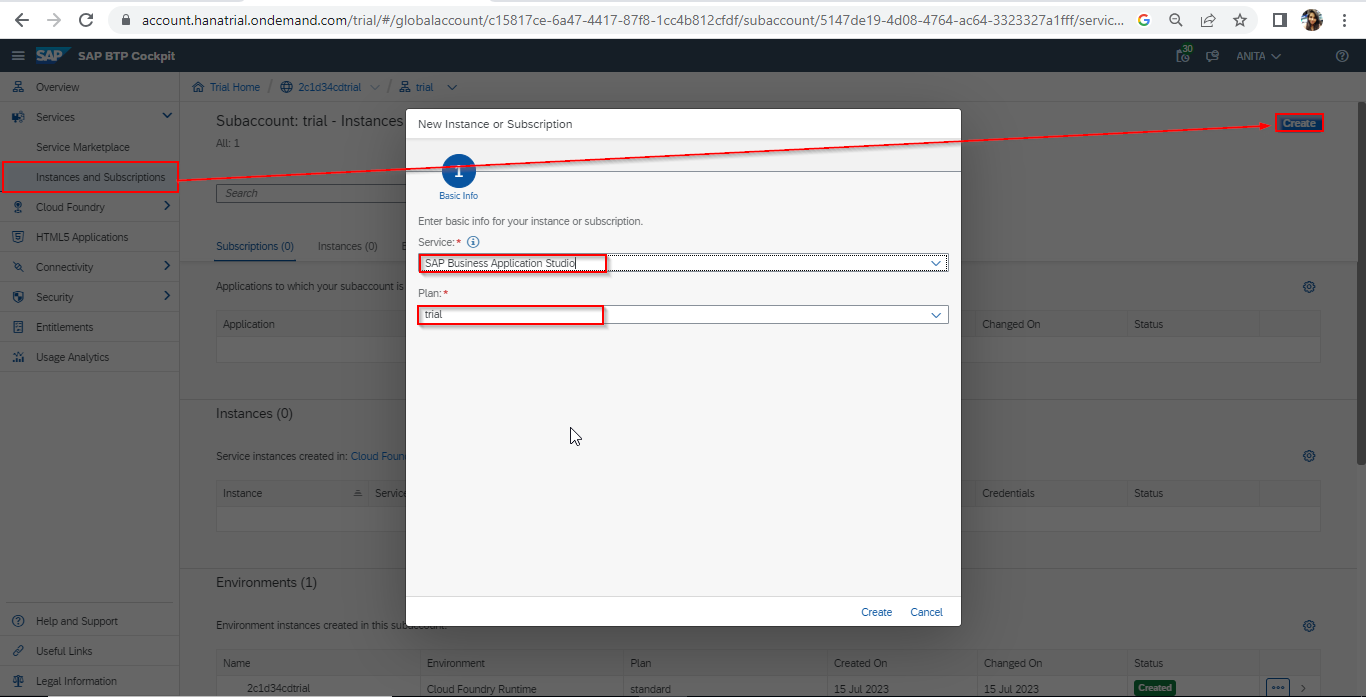Click the Credentials column header
Viewport: 1366px width, 697px height.
pos(1008,493)
